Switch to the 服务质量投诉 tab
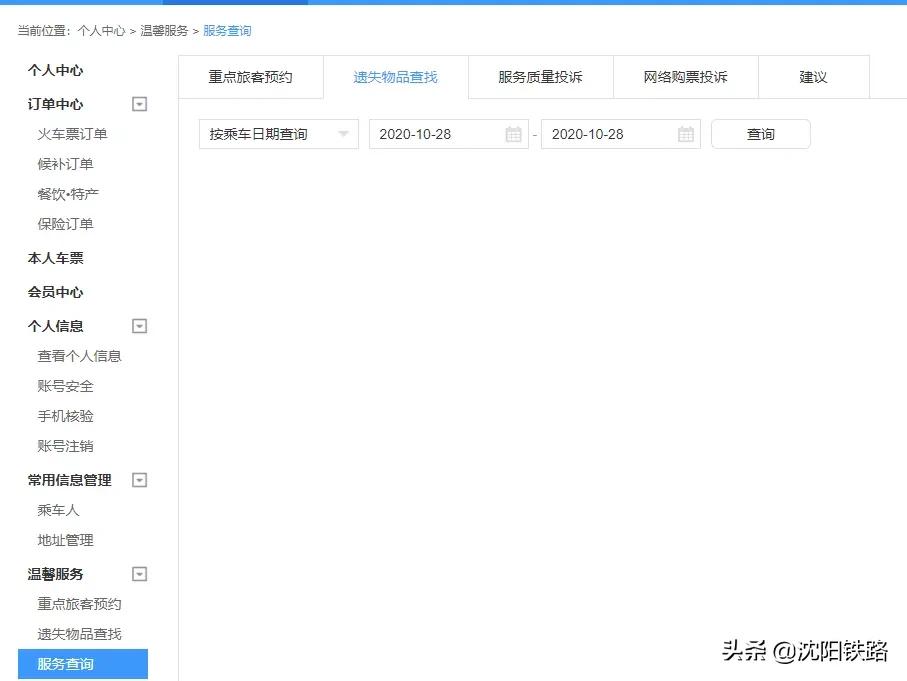 coord(540,75)
